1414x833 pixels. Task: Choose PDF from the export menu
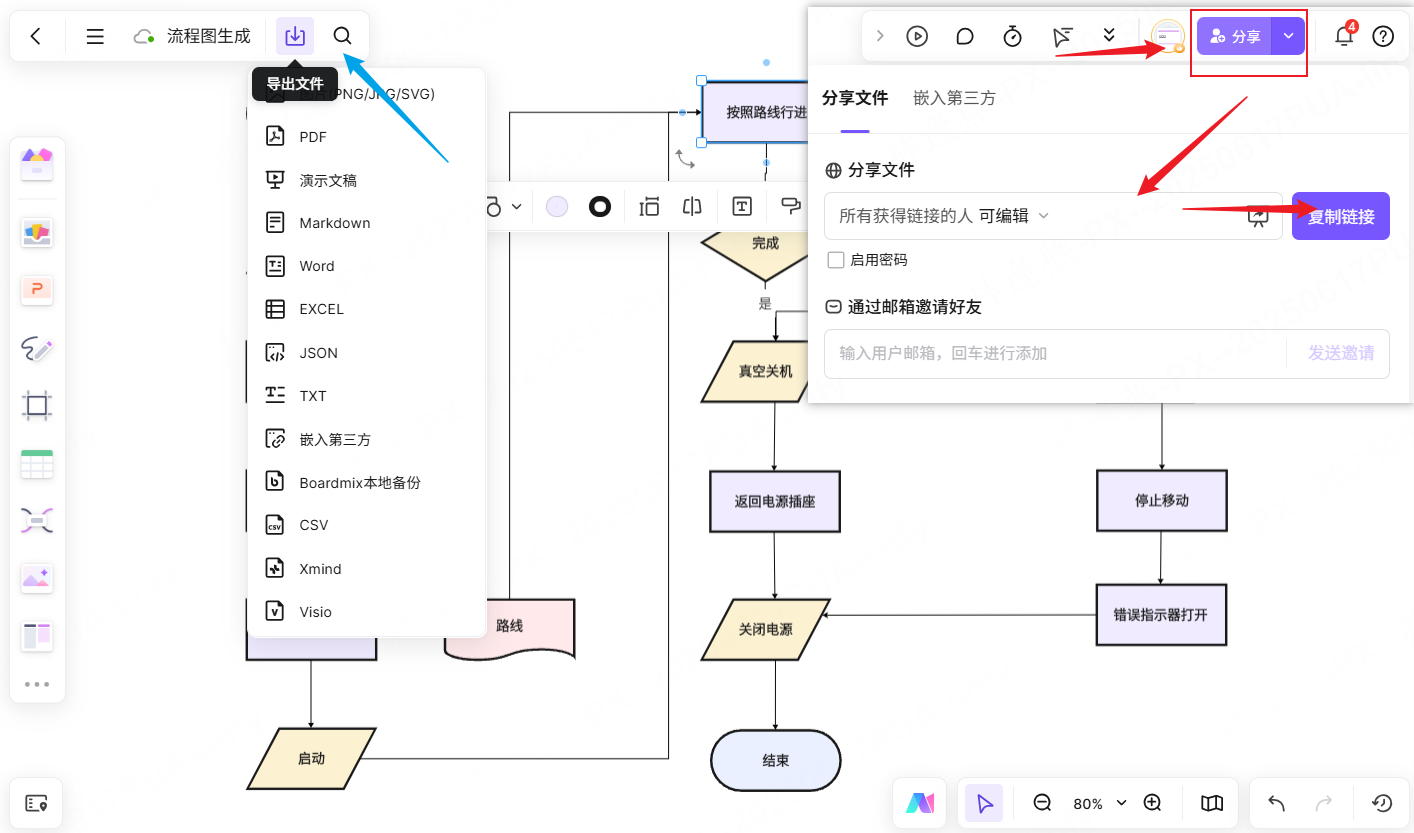tap(313, 137)
